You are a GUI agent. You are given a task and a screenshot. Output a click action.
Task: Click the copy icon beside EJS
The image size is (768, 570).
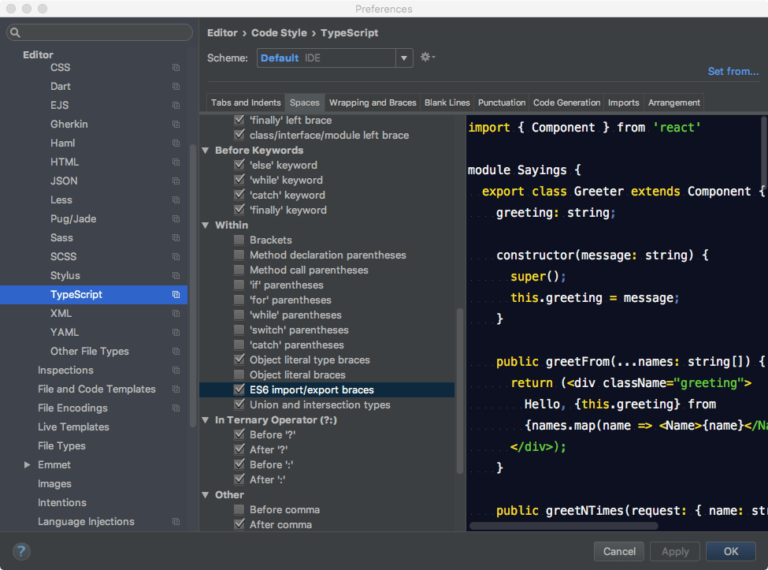click(176, 105)
